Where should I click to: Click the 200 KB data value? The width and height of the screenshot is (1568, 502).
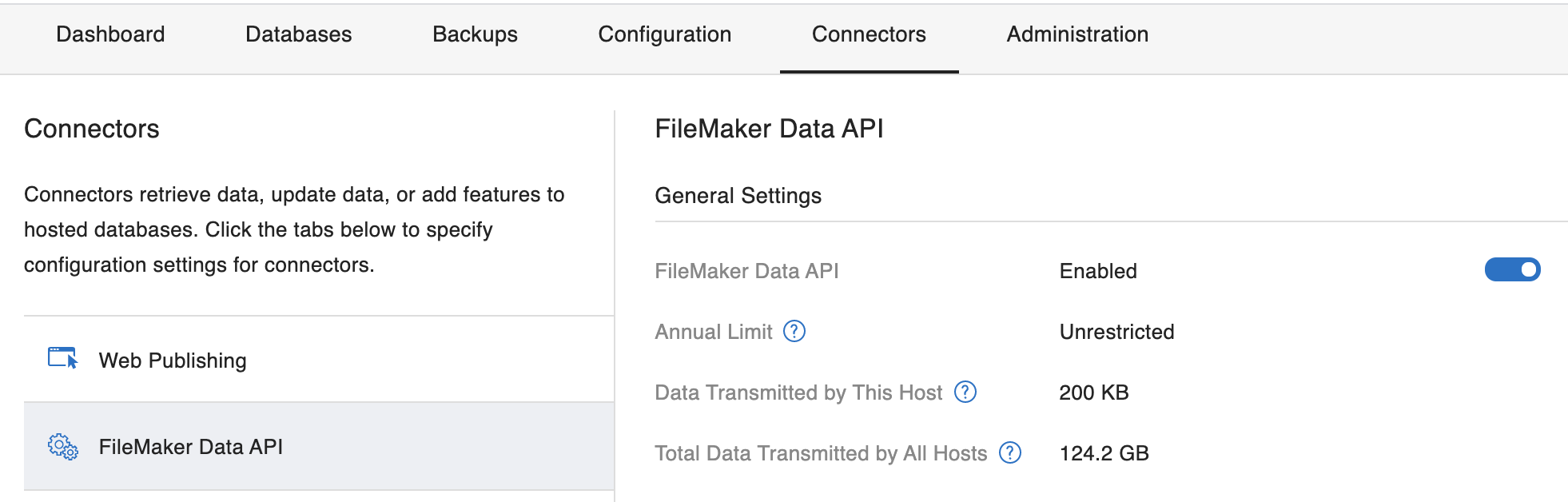[x=1093, y=392]
